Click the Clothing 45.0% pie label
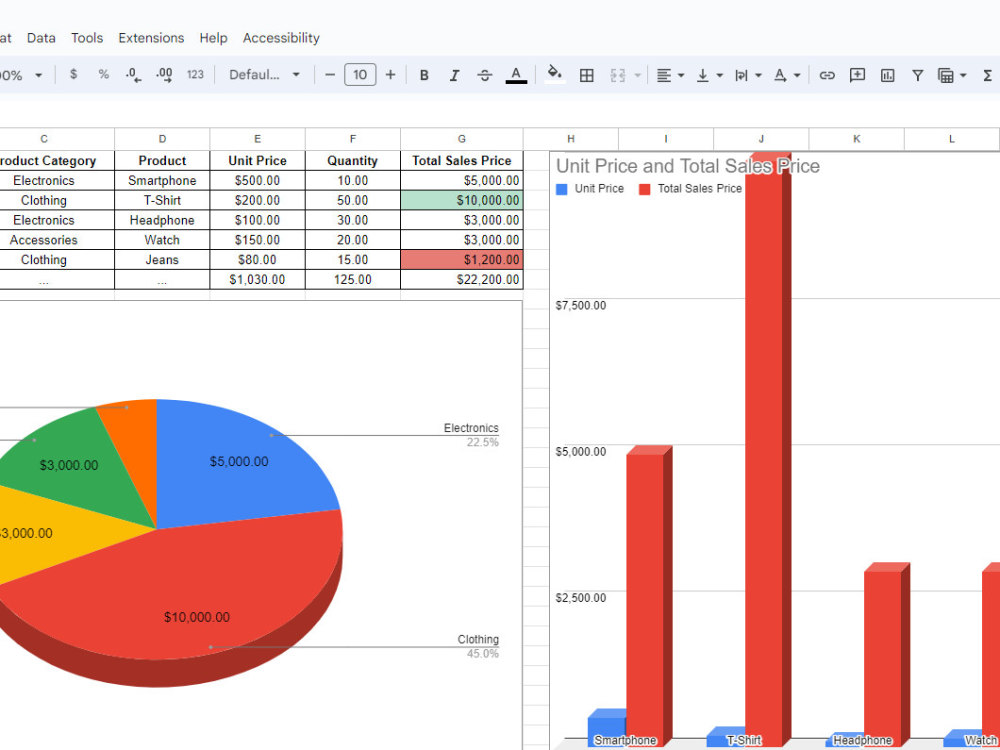 [x=478, y=646]
